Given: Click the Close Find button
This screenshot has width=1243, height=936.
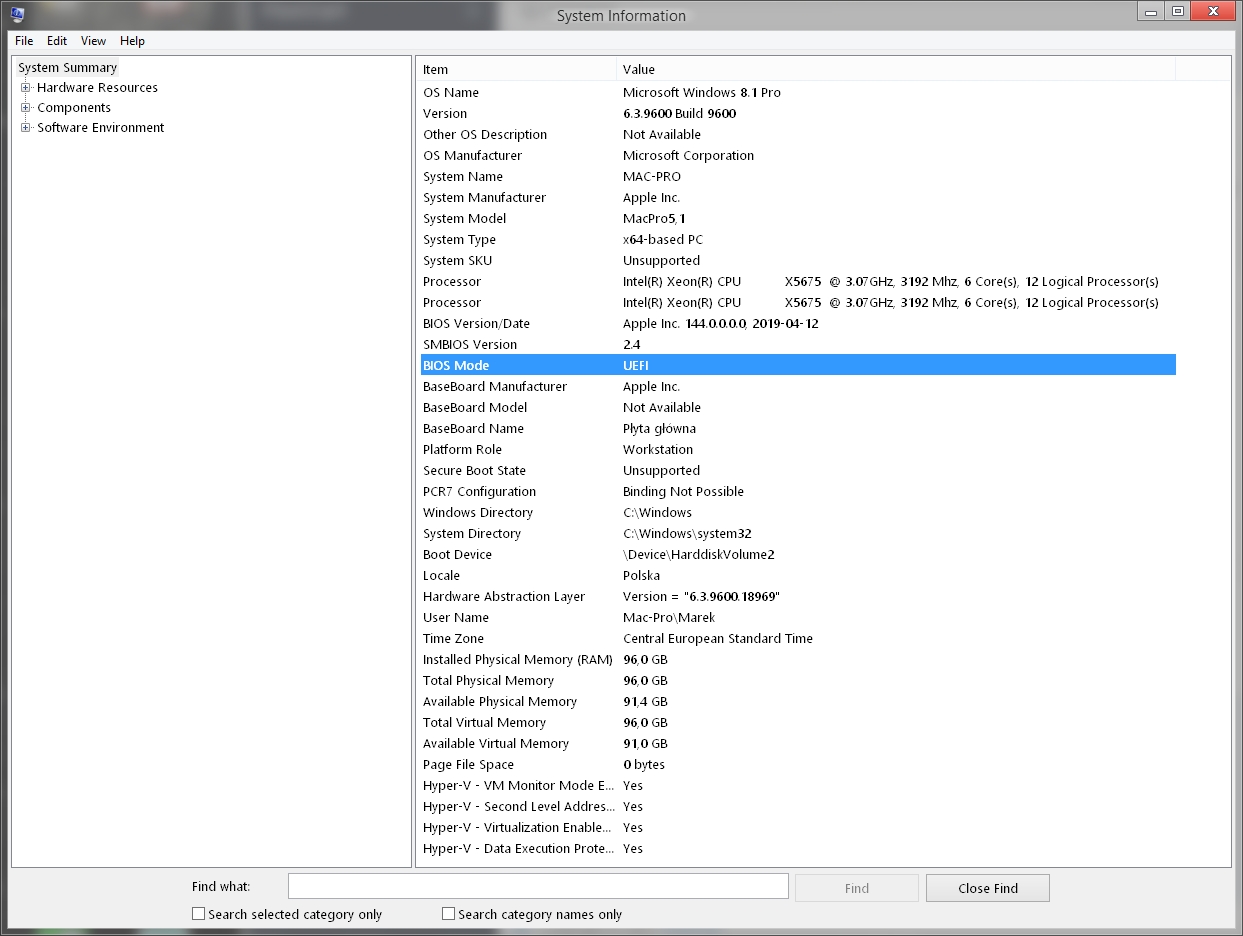Looking at the screenshot, I should (x=988, y=888).
